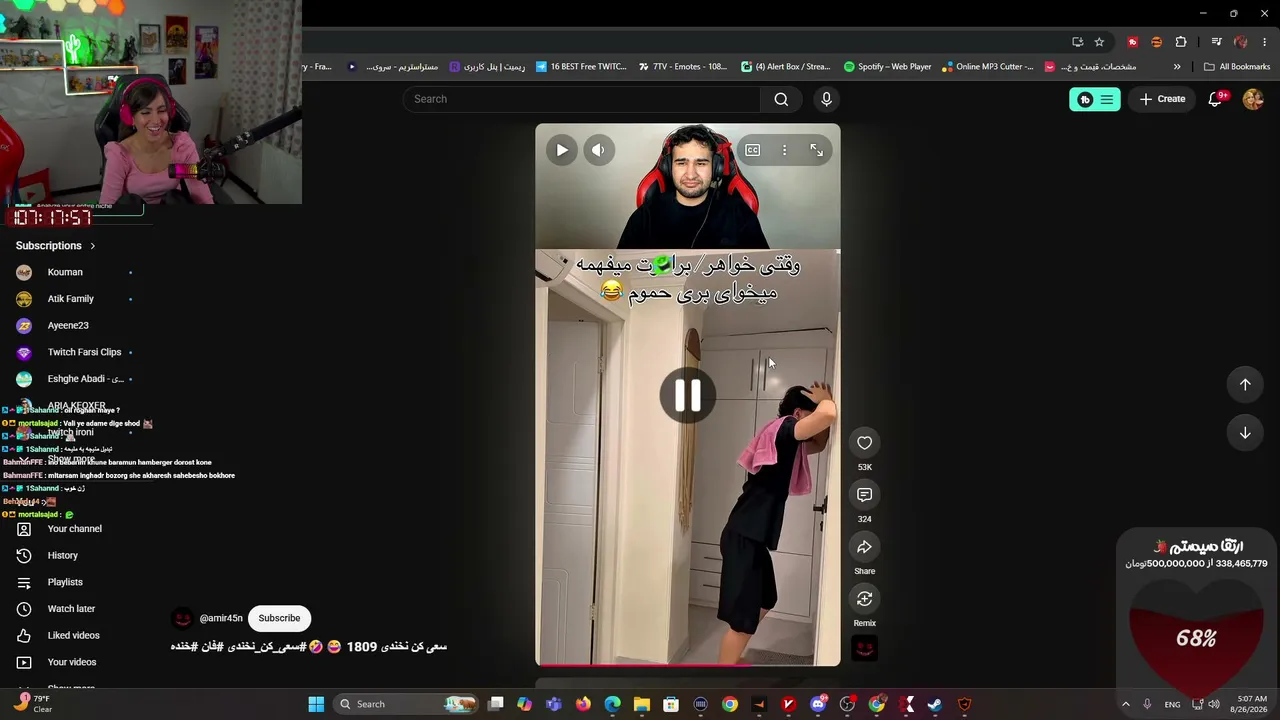Open the YouTube account avatar menu
1280x720 pixels.
(x=1253, y=99)
